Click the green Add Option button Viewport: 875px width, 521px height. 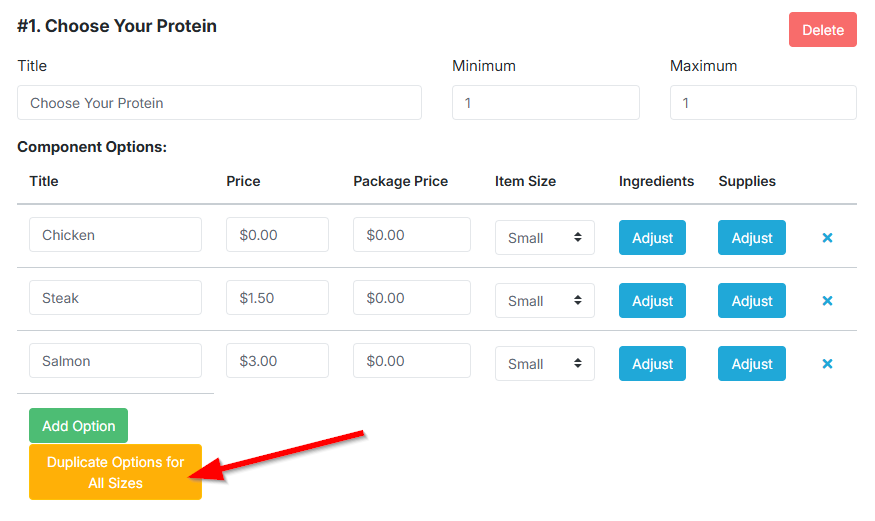point(79,426)
